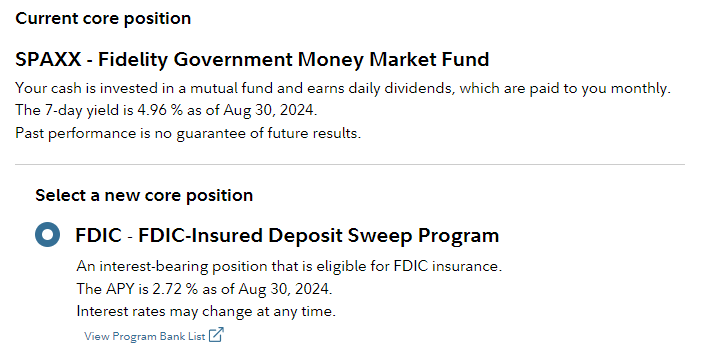Click the 7-day yield 4.96 % value
The height and width of the screenshot is (361, 701).
[160, 110]
